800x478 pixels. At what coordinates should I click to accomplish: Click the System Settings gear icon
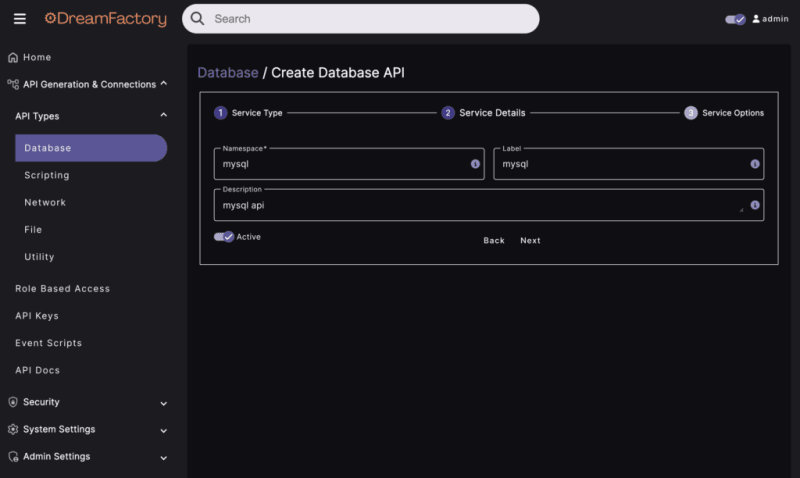coord(13,430)
